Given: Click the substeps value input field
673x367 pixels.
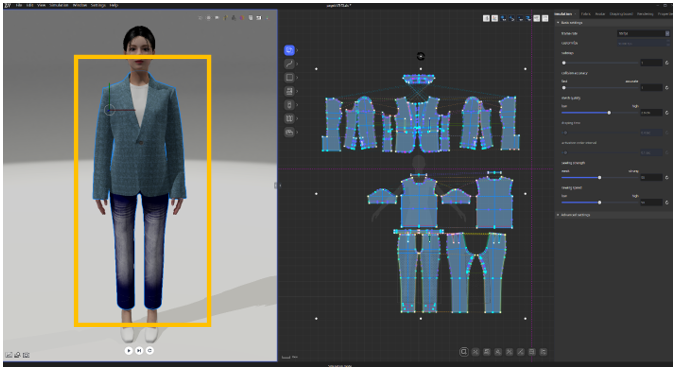Looking at the screenshot, I should point(651,63).
